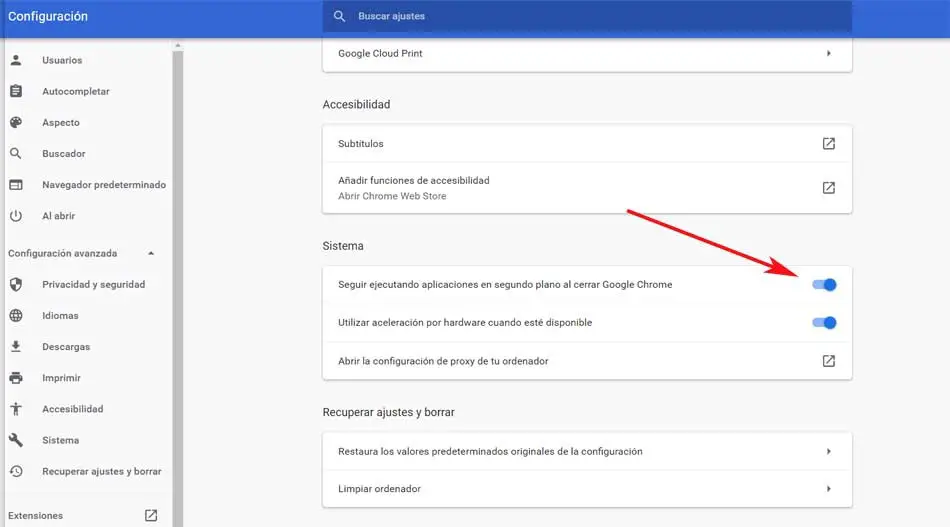Click Utilizar aceleración por hardware label
The image size is (950, 527).
465,323
